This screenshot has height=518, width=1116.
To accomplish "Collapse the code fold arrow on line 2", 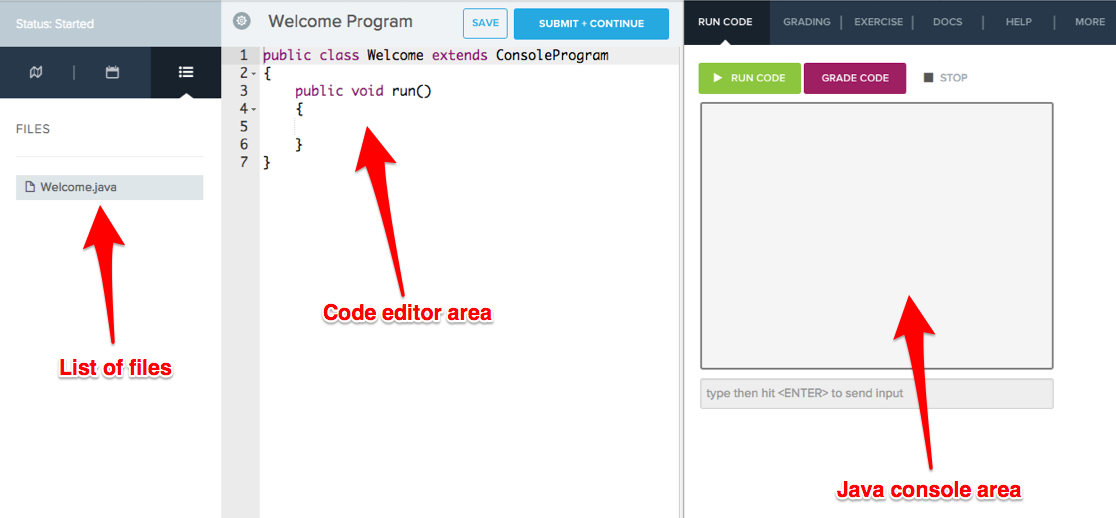I will [x=254, y=73].
